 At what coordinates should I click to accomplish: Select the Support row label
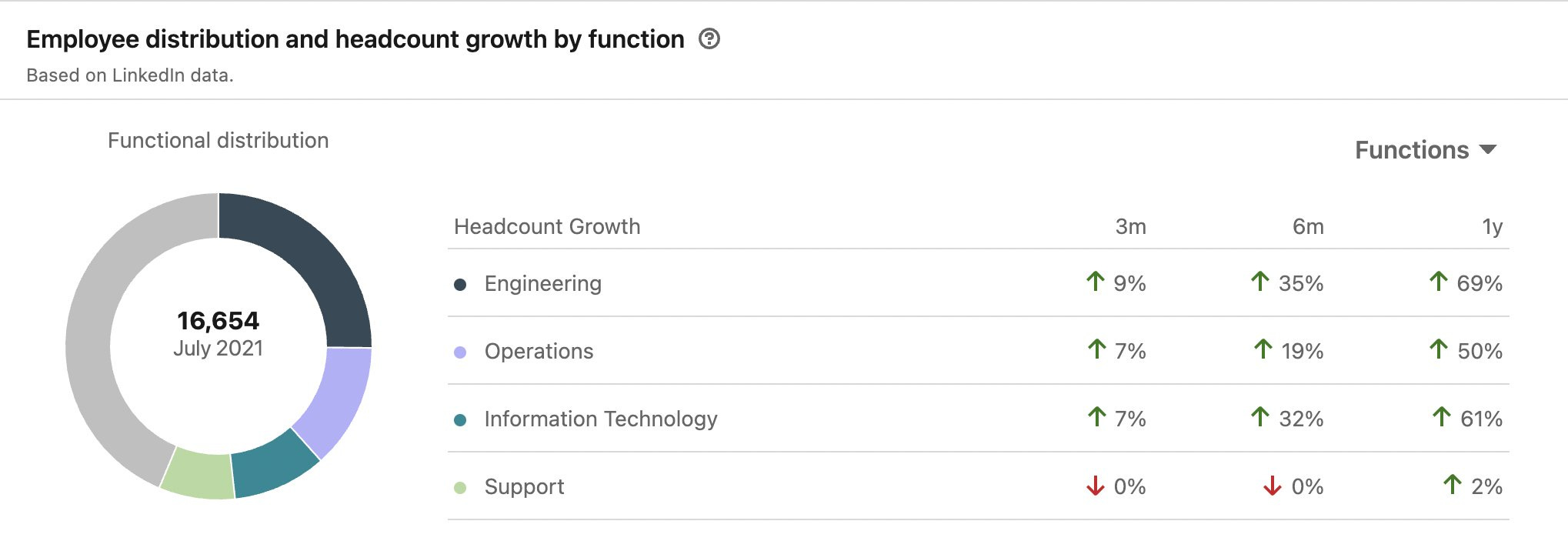pos(524,487)
